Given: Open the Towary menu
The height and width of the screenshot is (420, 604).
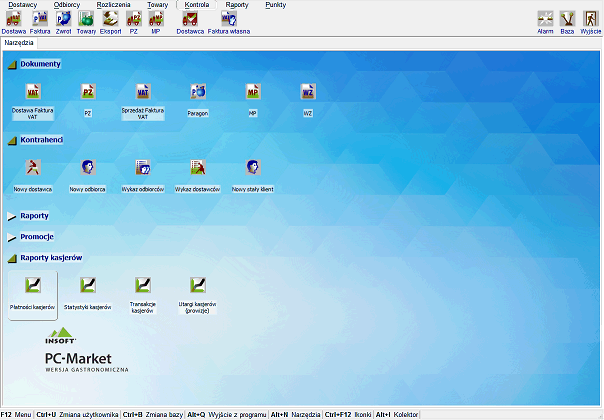Looking at the screenshot, I should click(x=158, y=5).
